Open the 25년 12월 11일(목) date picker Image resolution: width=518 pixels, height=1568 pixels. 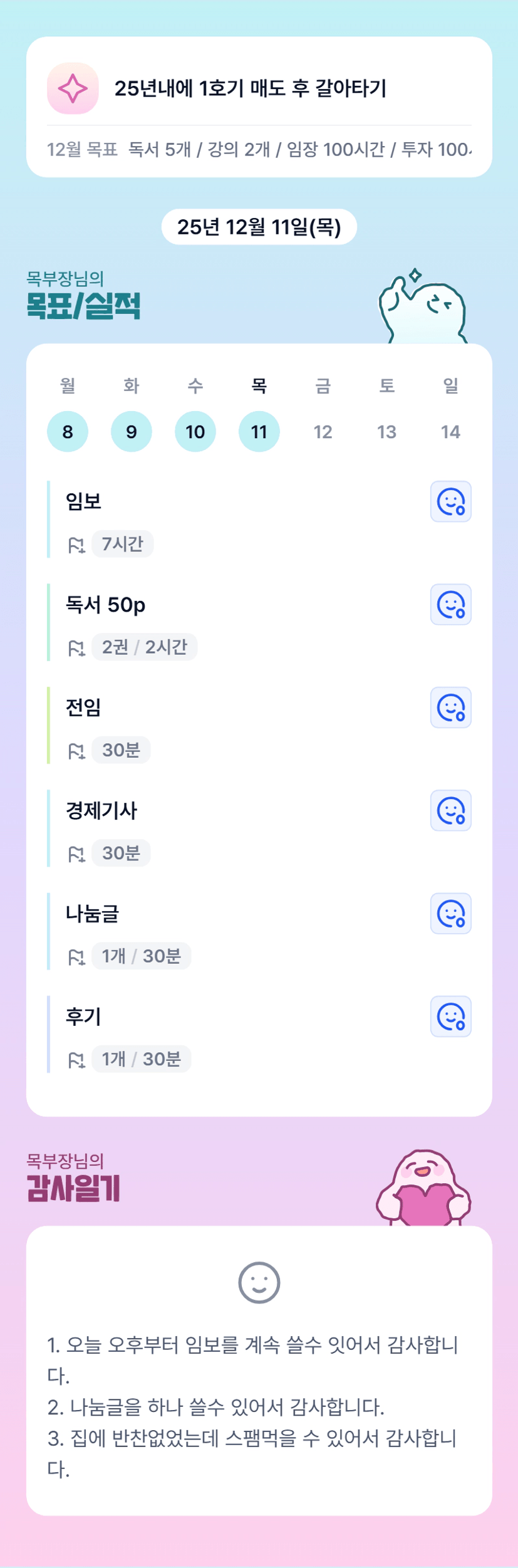[x=259, y=227]
